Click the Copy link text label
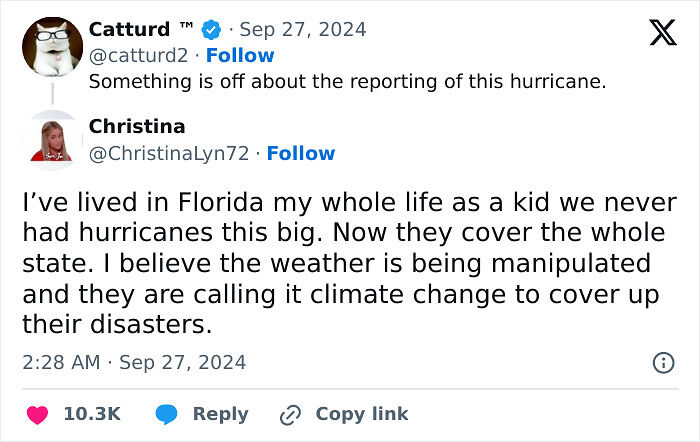700x442 pixels. (362, 414)
